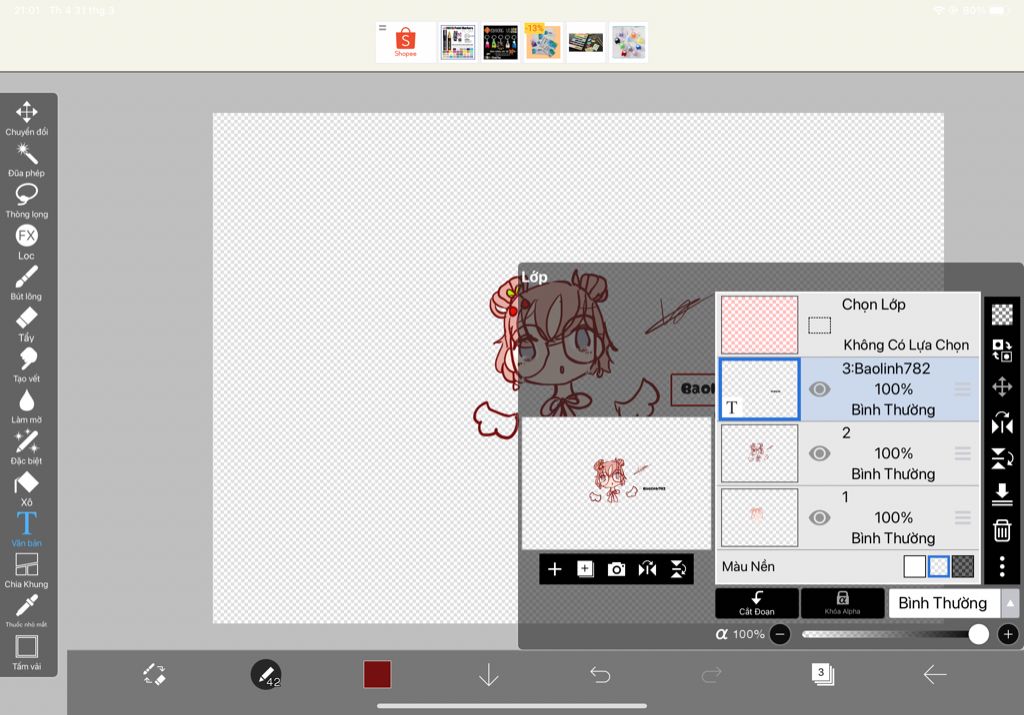Tap the flip horizontal icon below preview
This screenshot has height=715, width=1024.
pos(647,569)
